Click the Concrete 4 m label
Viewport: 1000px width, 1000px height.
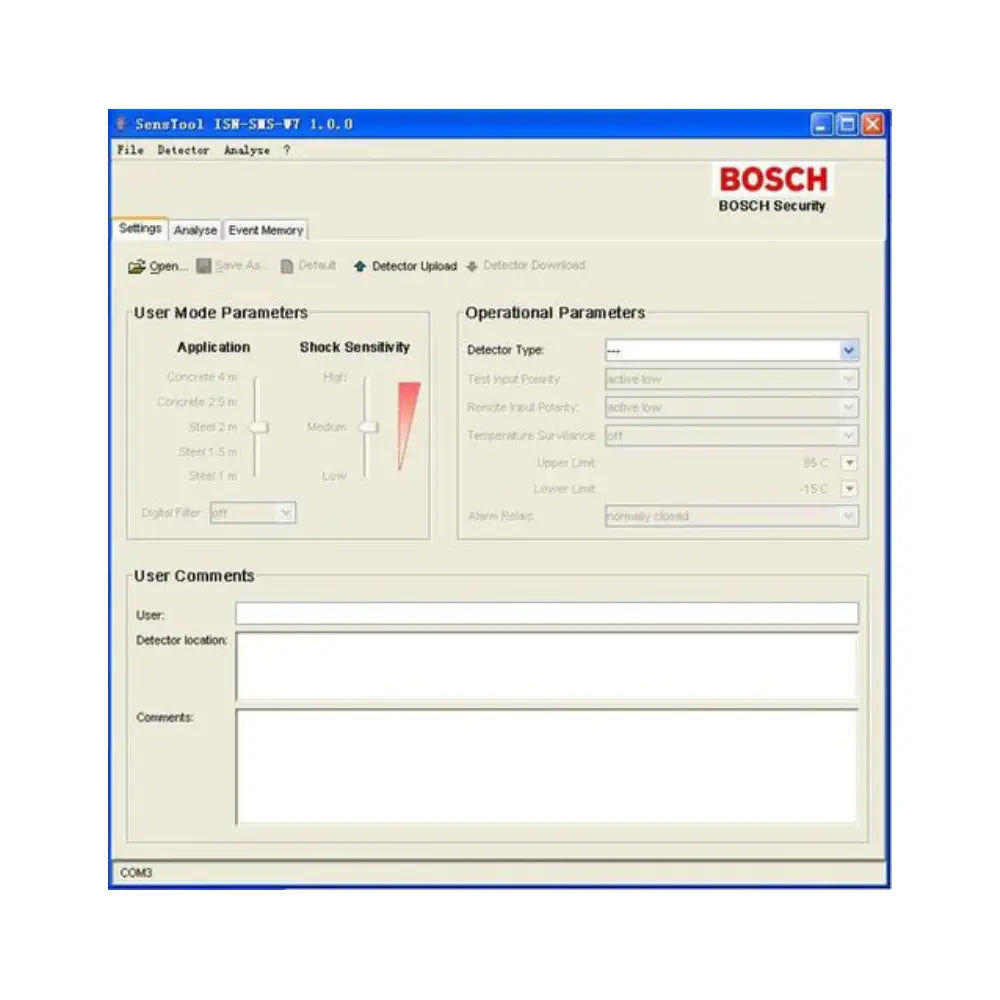click(x=202, y=377)
